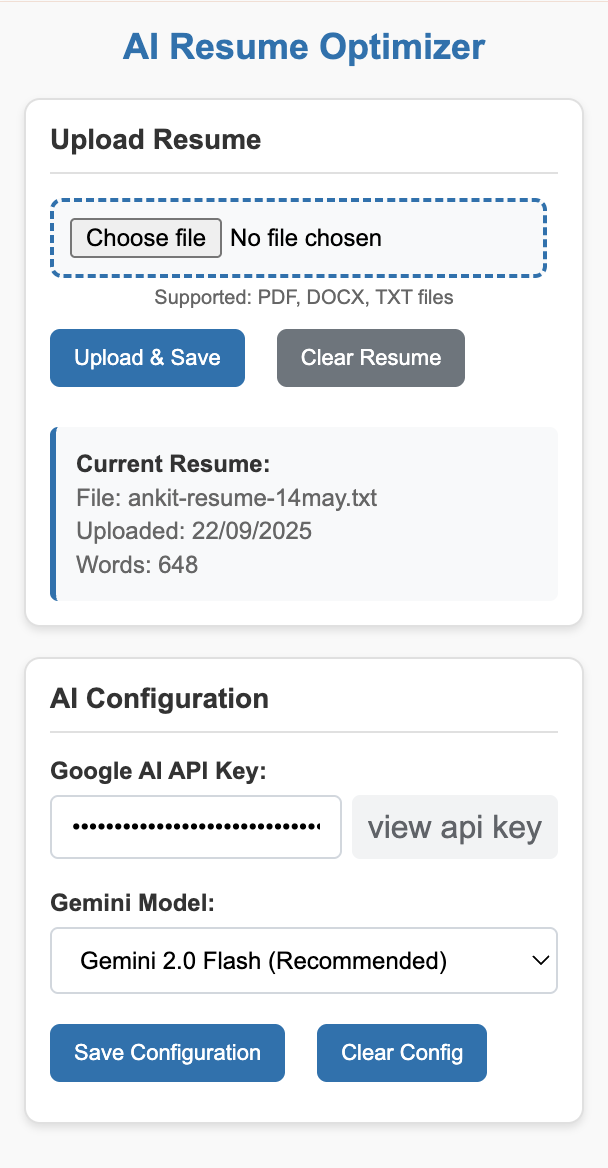Click the Gemini Model label
This screenshot has height=1168, width=608.
(132, 903)
